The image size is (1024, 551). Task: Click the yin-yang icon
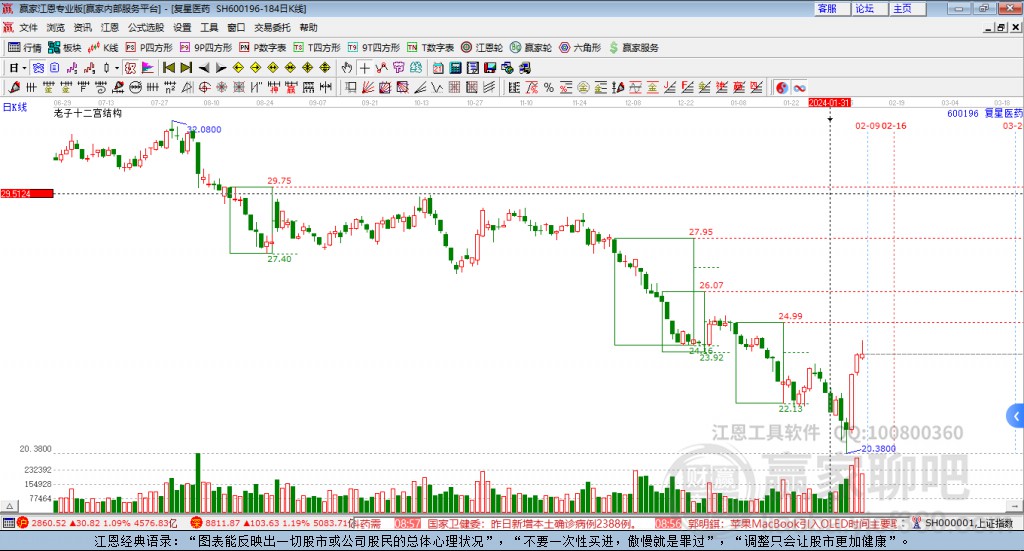pyautogui.click(x=781, y=87)
